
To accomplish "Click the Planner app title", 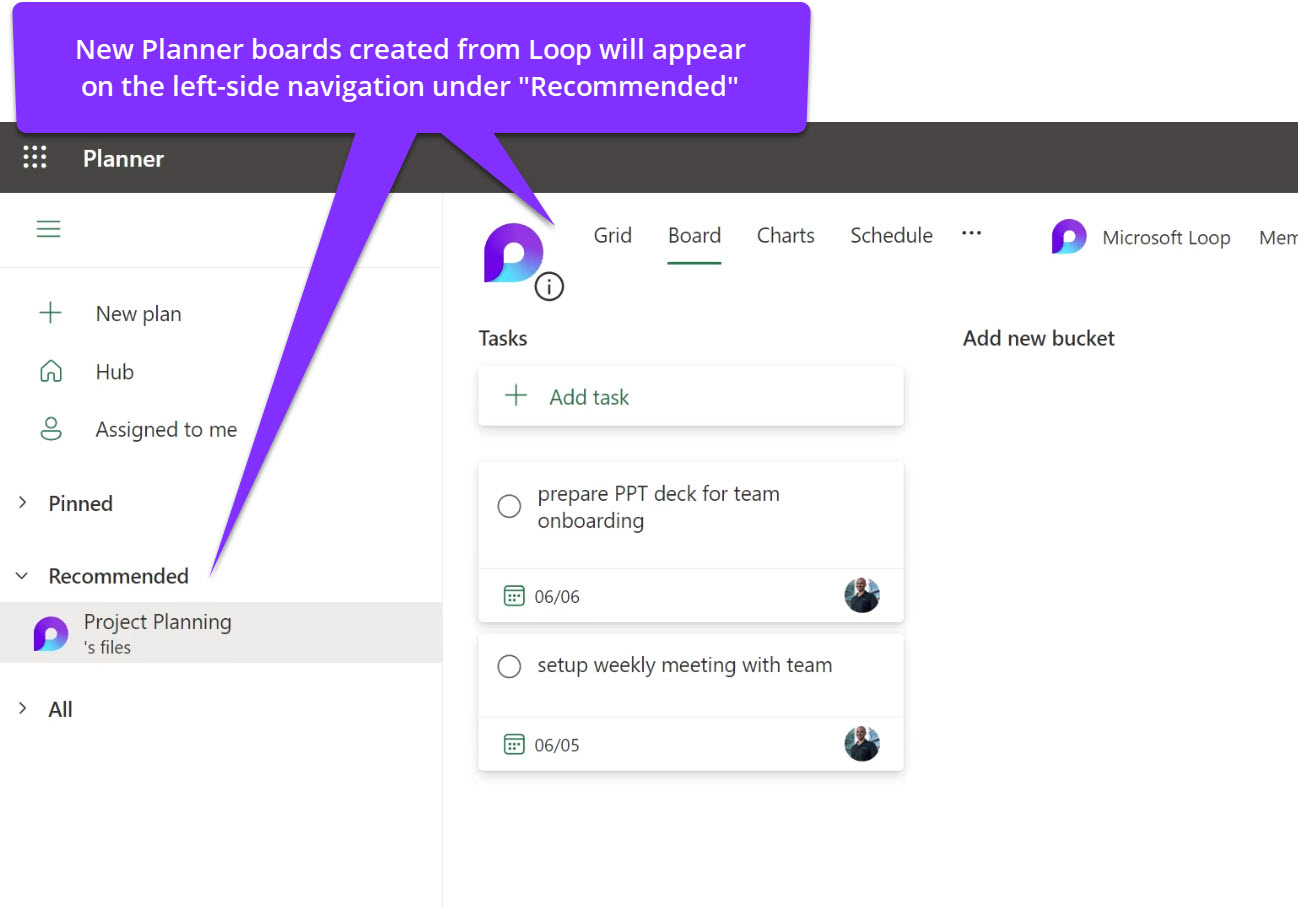I will pyautogui.click(x=123, y=158).
